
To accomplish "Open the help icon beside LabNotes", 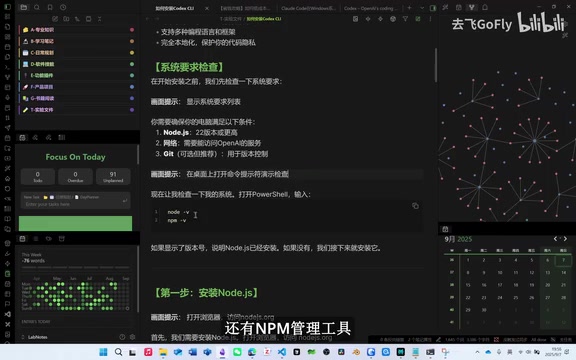I will coord(122,337).
